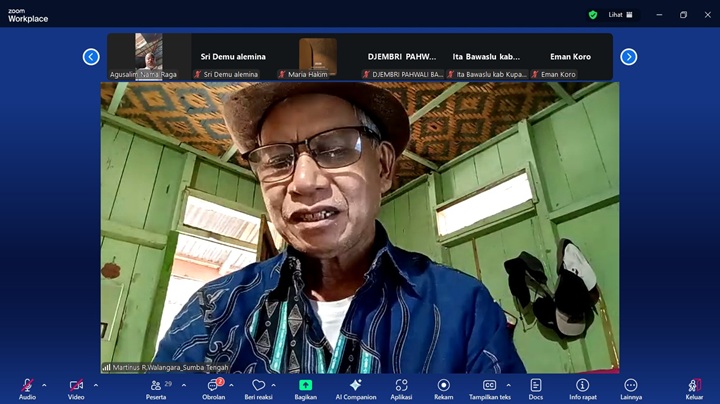The image size is (720, 404).
Task: Click the green Bagikan share screen button
Action: click(x=305, y=389)
